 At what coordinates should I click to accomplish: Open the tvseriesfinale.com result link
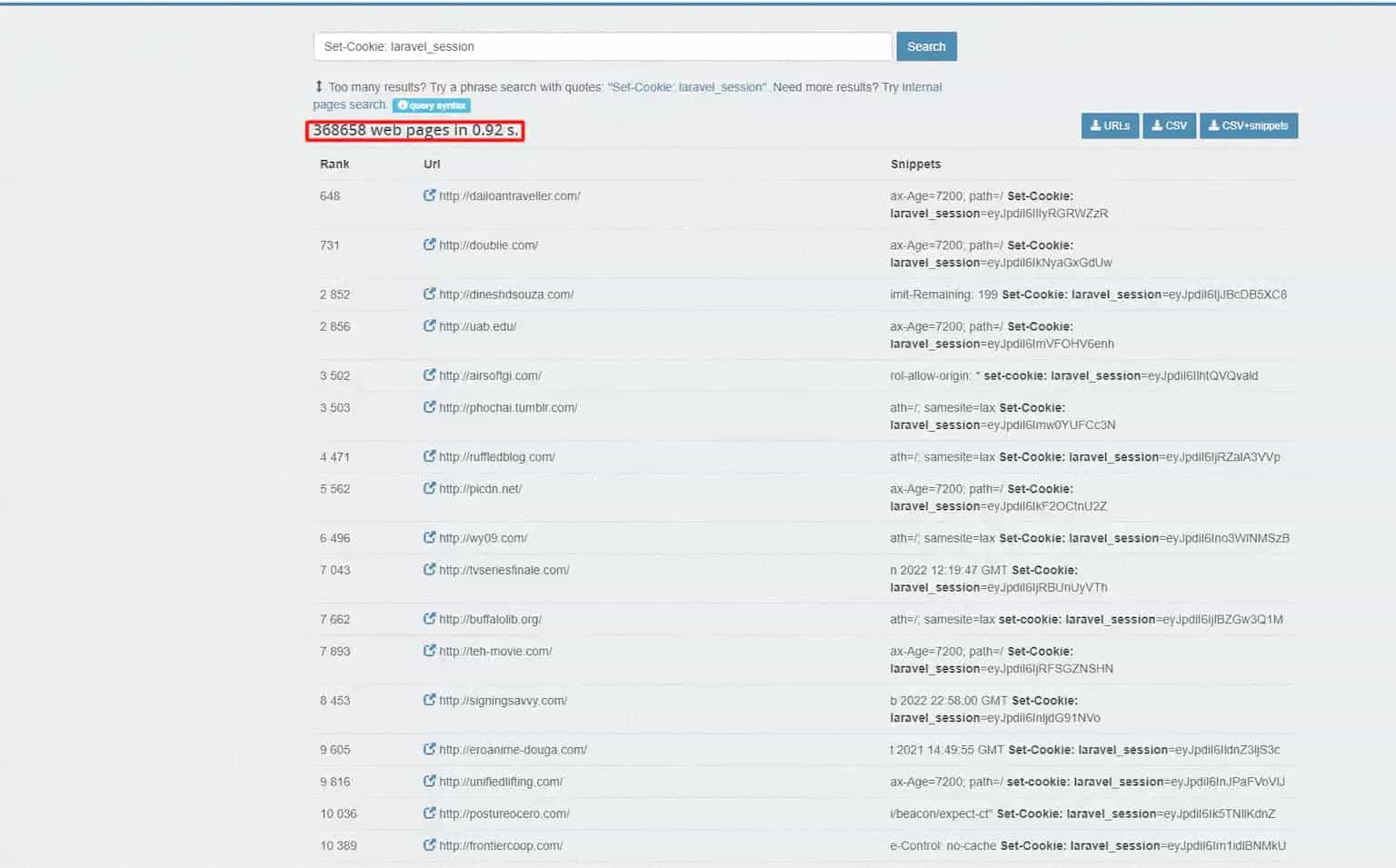pos(504,570)
